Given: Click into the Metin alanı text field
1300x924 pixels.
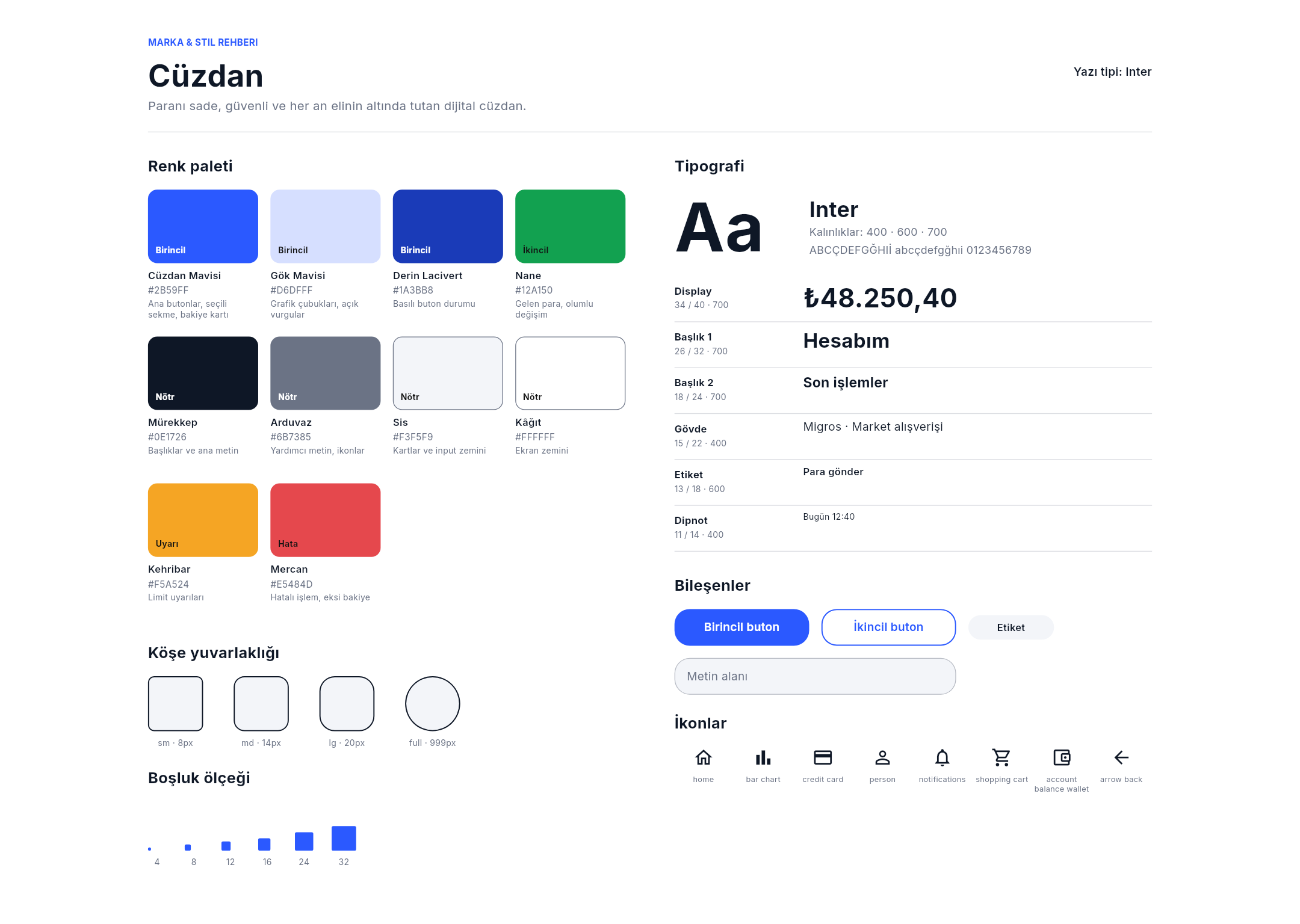Looking at the screenshot, I should click(x=815, y=676).
